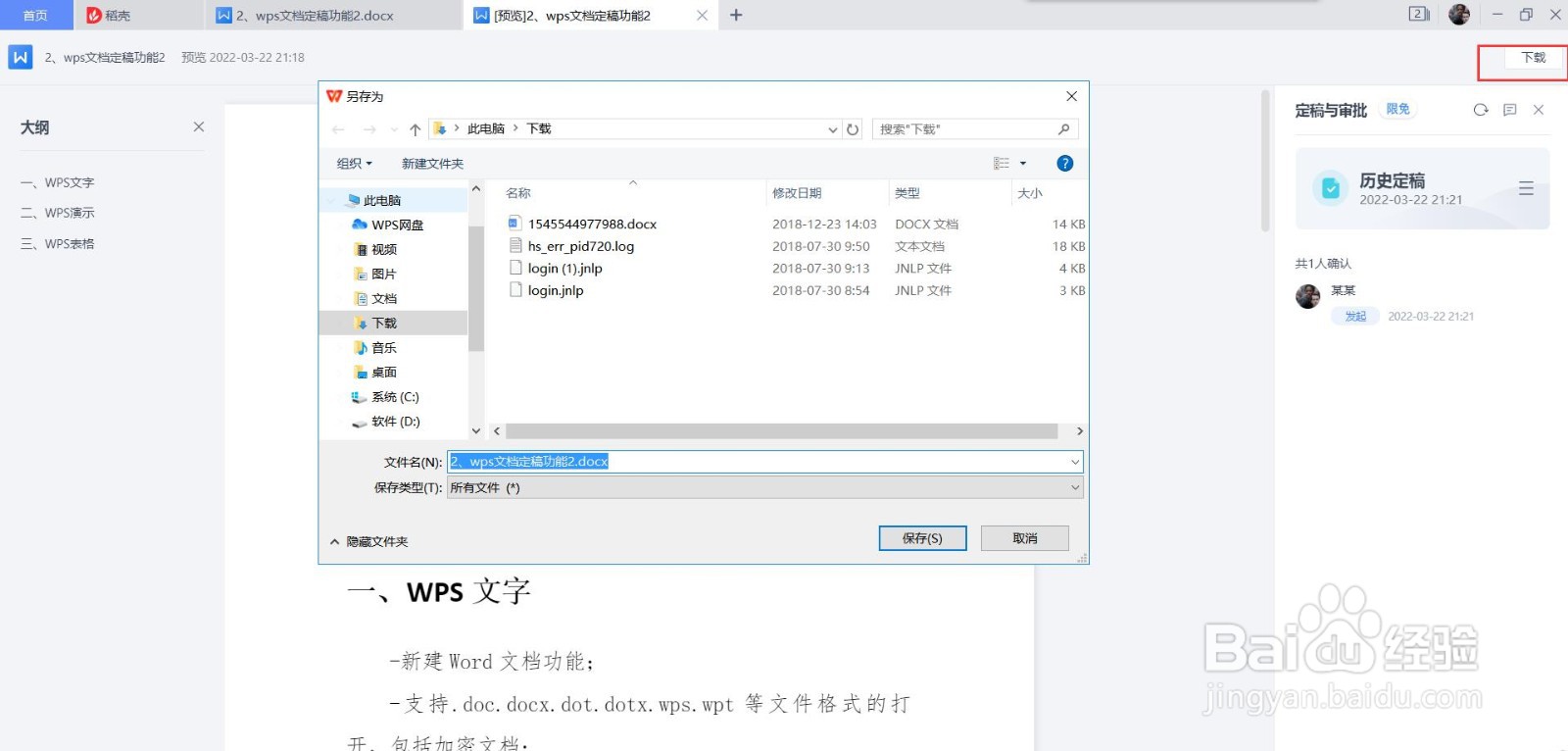
Task: Open the 历史定稿 card menu icon
Action: 1526,188
